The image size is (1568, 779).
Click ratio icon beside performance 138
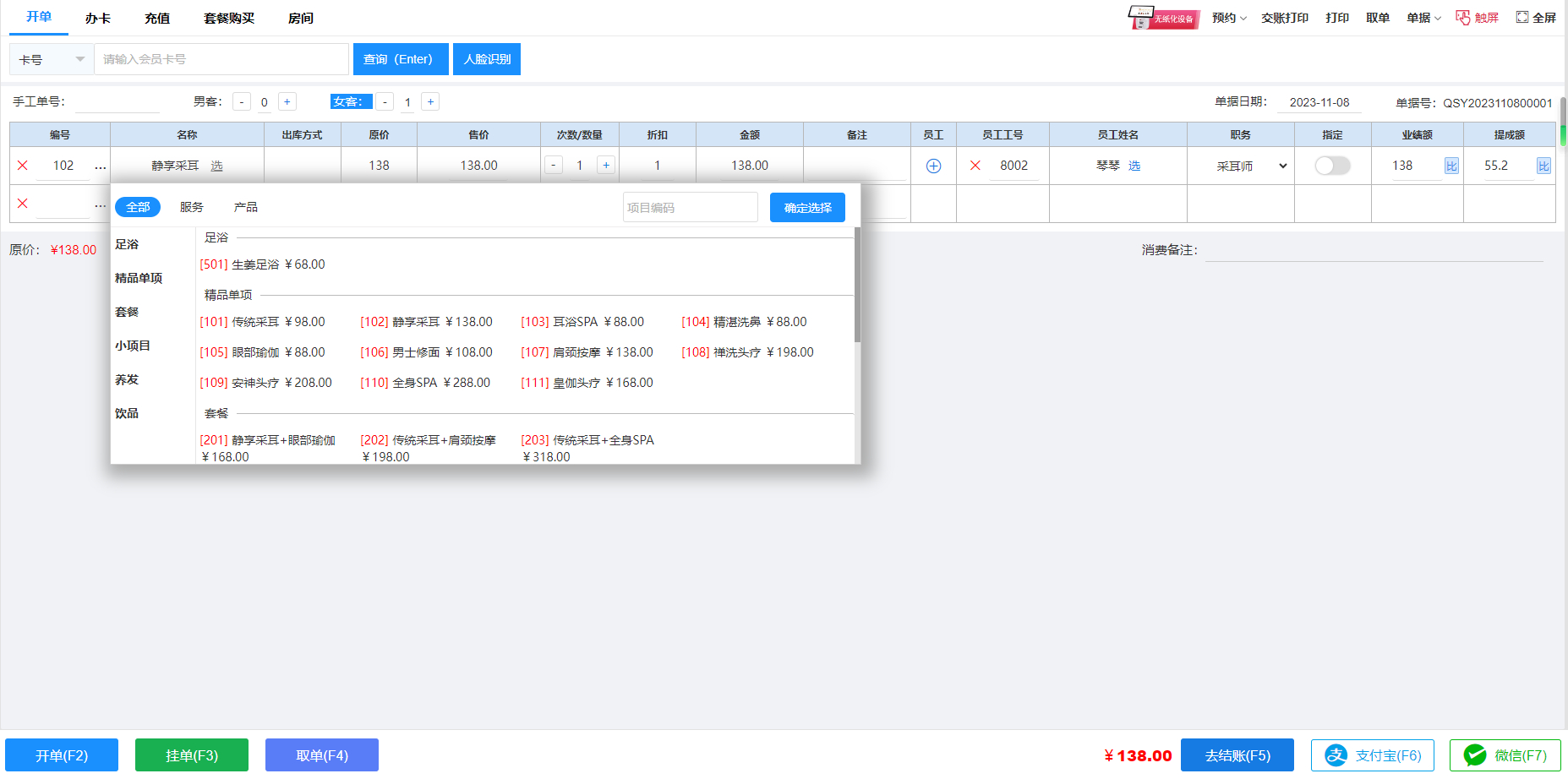1451,166
